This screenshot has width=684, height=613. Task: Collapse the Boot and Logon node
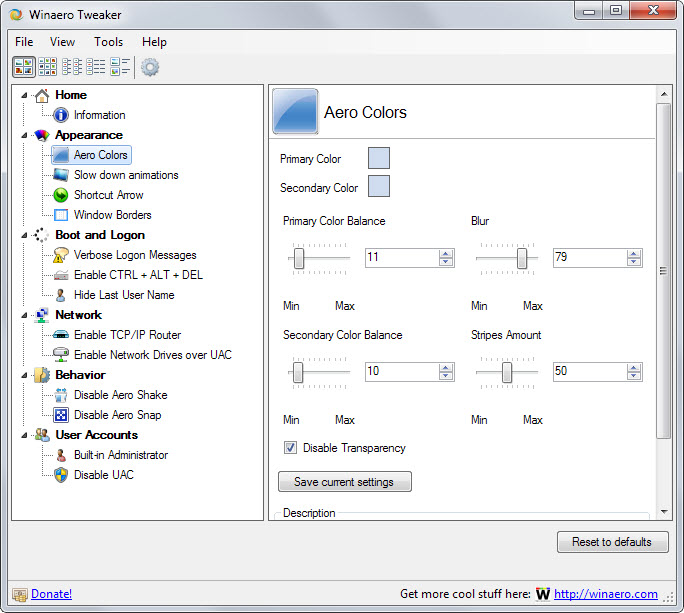[24, 235]
